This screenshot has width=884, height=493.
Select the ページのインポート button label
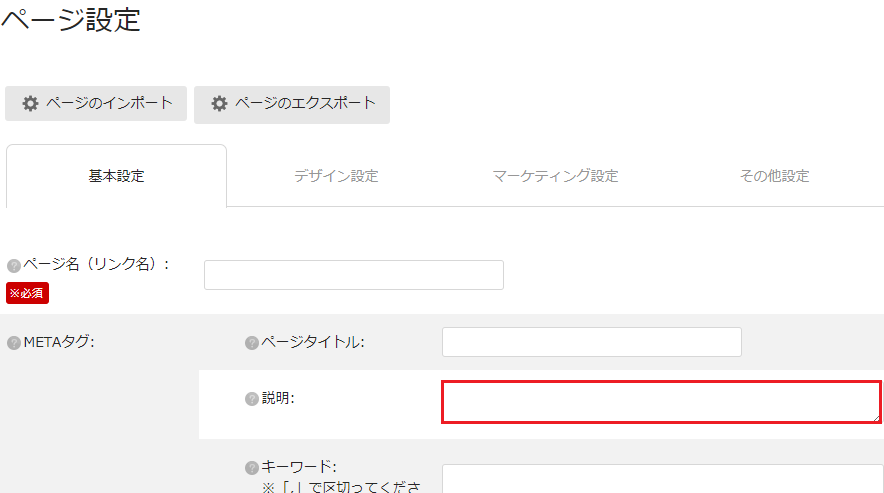point(109,103)
